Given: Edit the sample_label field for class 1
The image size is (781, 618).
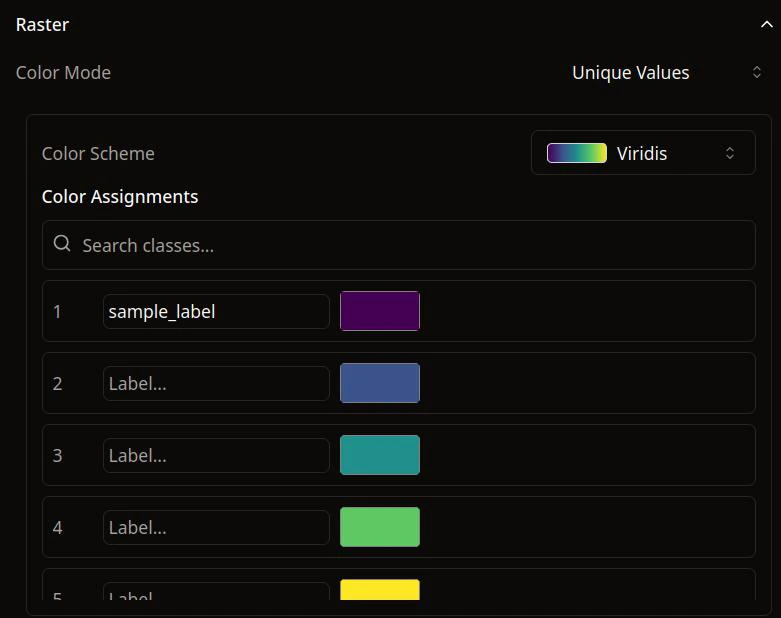Looking at the screenshot, I should pyautogui.click(x=216, y=312).
